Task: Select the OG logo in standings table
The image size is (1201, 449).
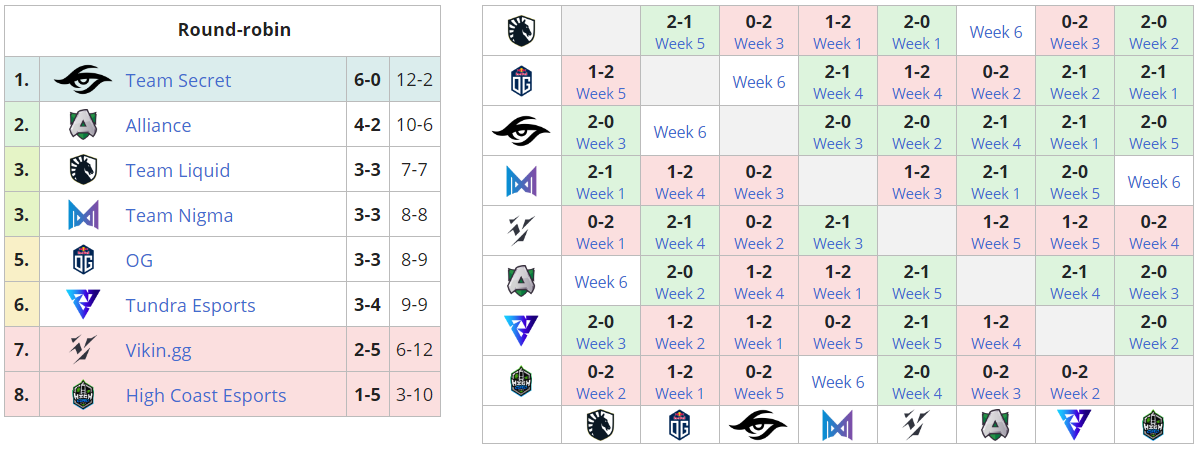Action: point(83,260)
